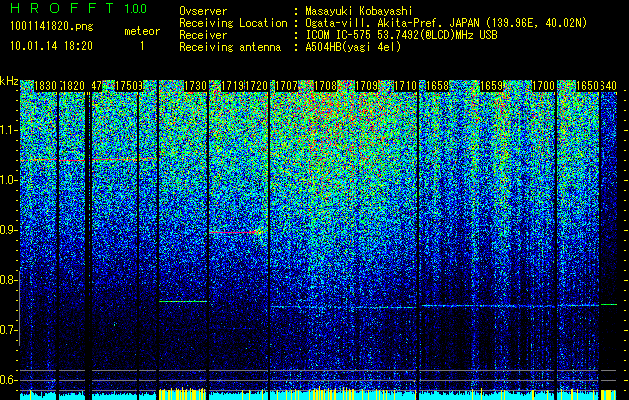Click the red echo trace near 0.9 kHz
The width and height of the screenshot is (629, 400).
pos(235,232)
